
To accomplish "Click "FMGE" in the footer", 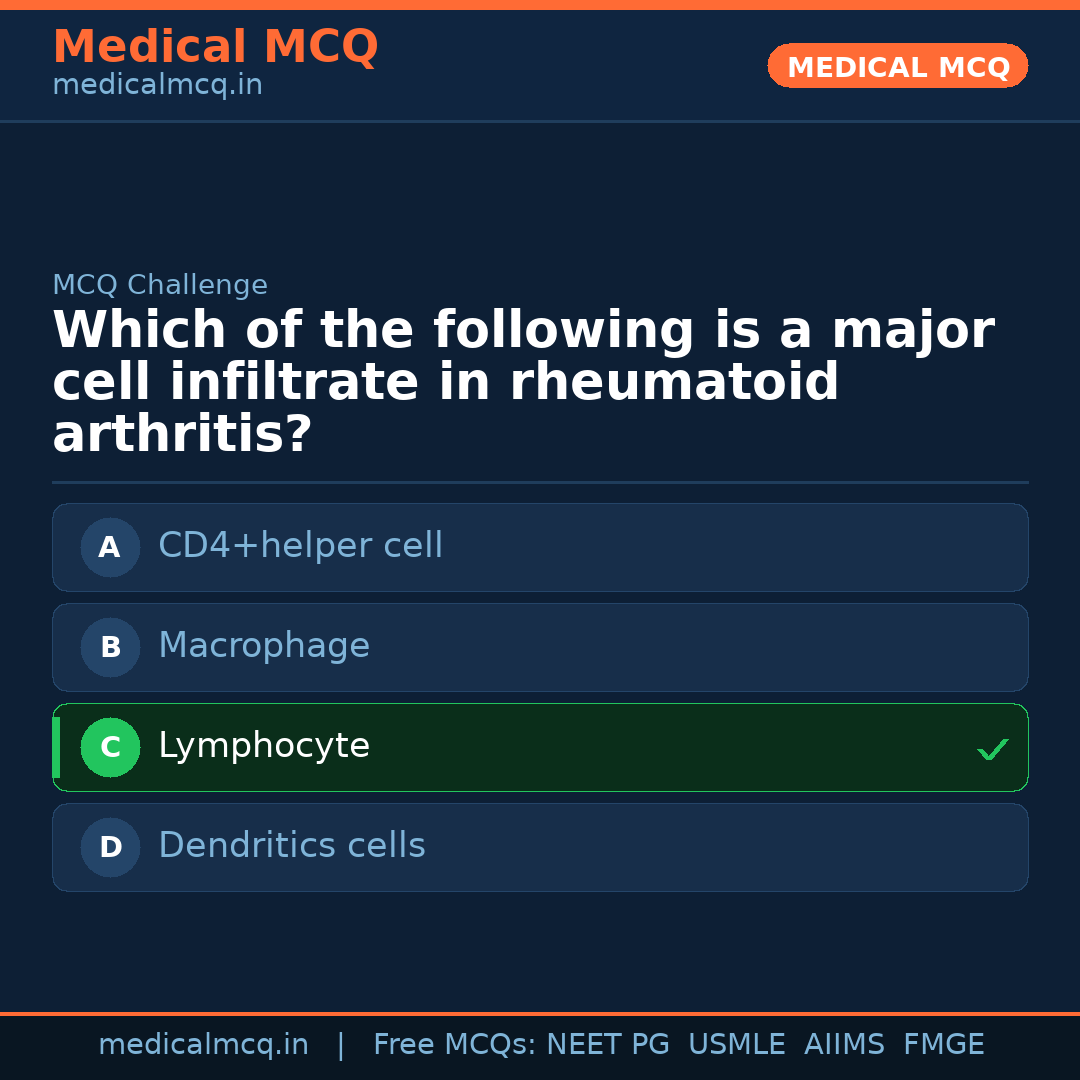I will pos(944,1045).
